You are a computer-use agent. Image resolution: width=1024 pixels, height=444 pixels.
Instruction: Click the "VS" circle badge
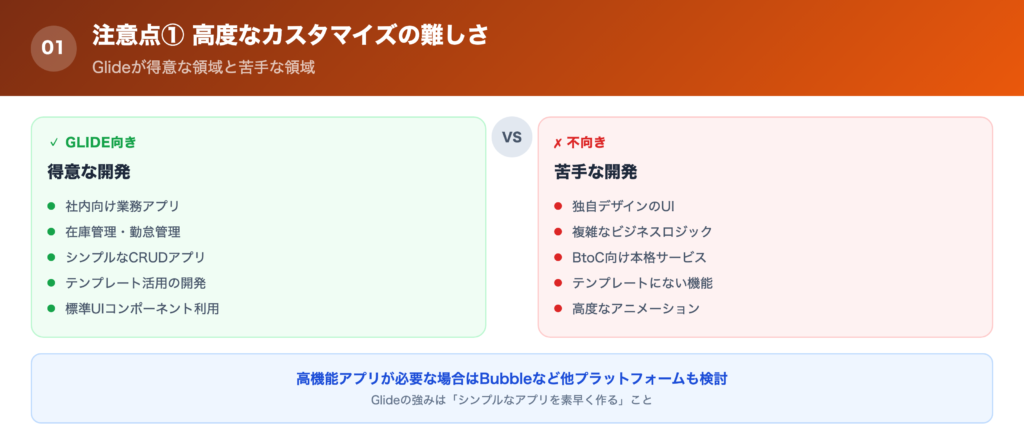click(x=512, y=137)
